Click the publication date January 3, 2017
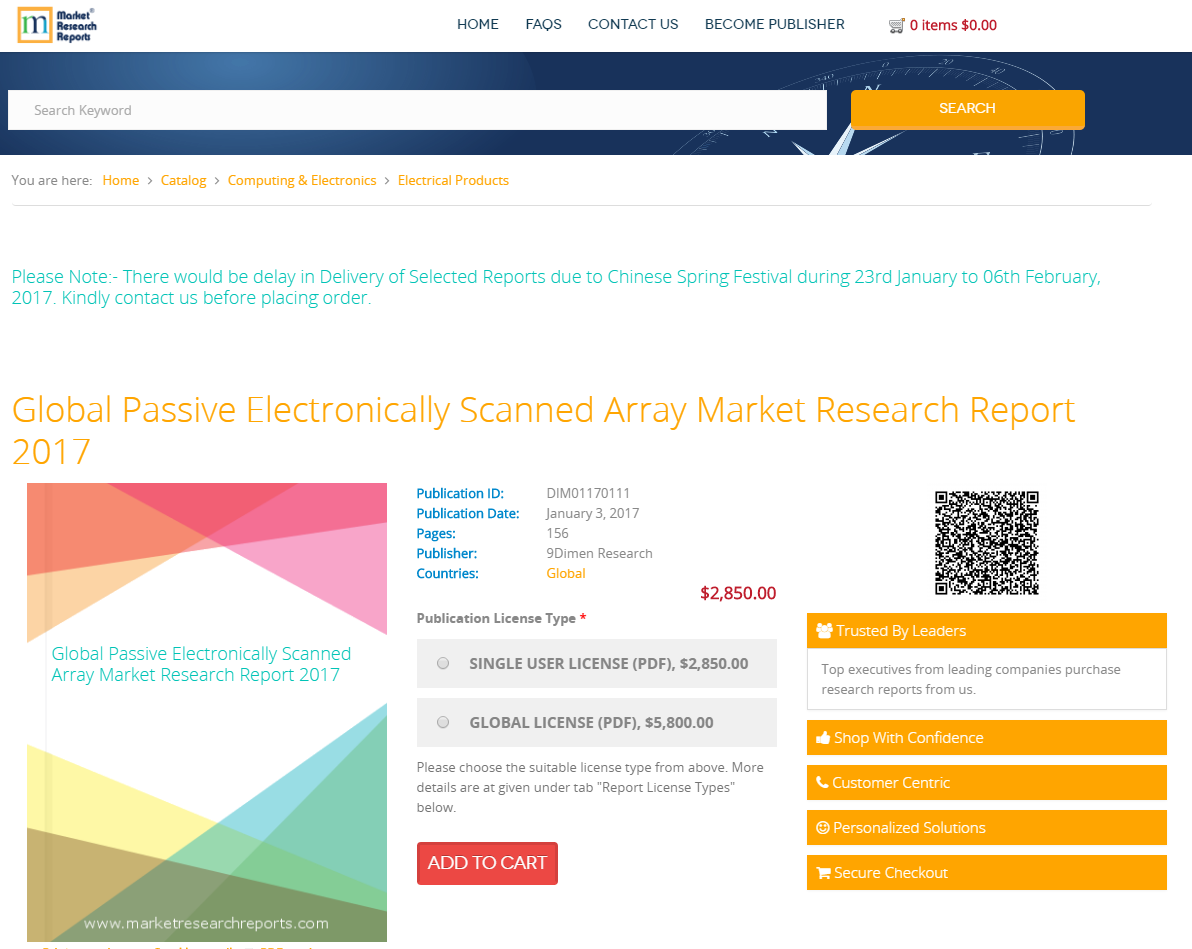The height and width of the screenshot is (949, 1192). (x=592, y=513)
